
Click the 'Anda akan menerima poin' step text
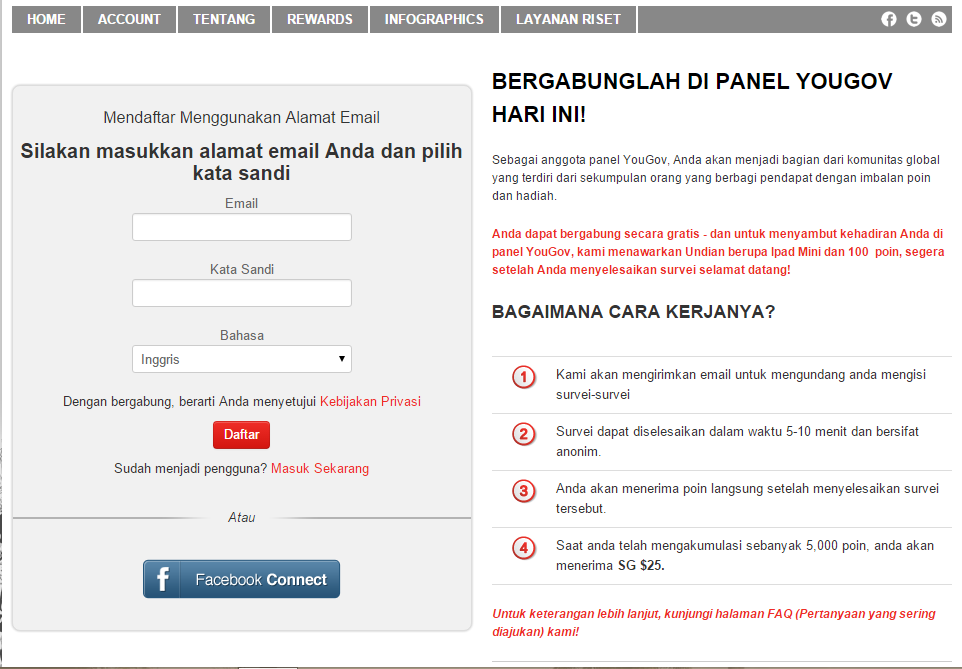[x=747, y=498]
